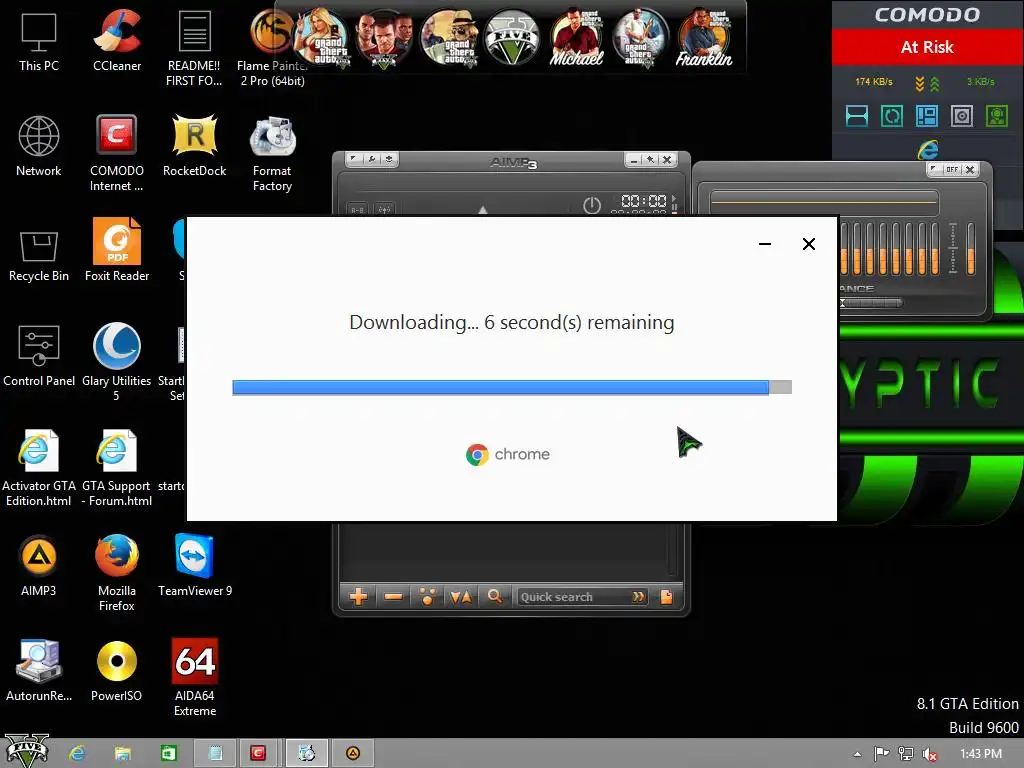
Task: Open Format Factory desktop shortcut
Action: (x=272, y=154)
